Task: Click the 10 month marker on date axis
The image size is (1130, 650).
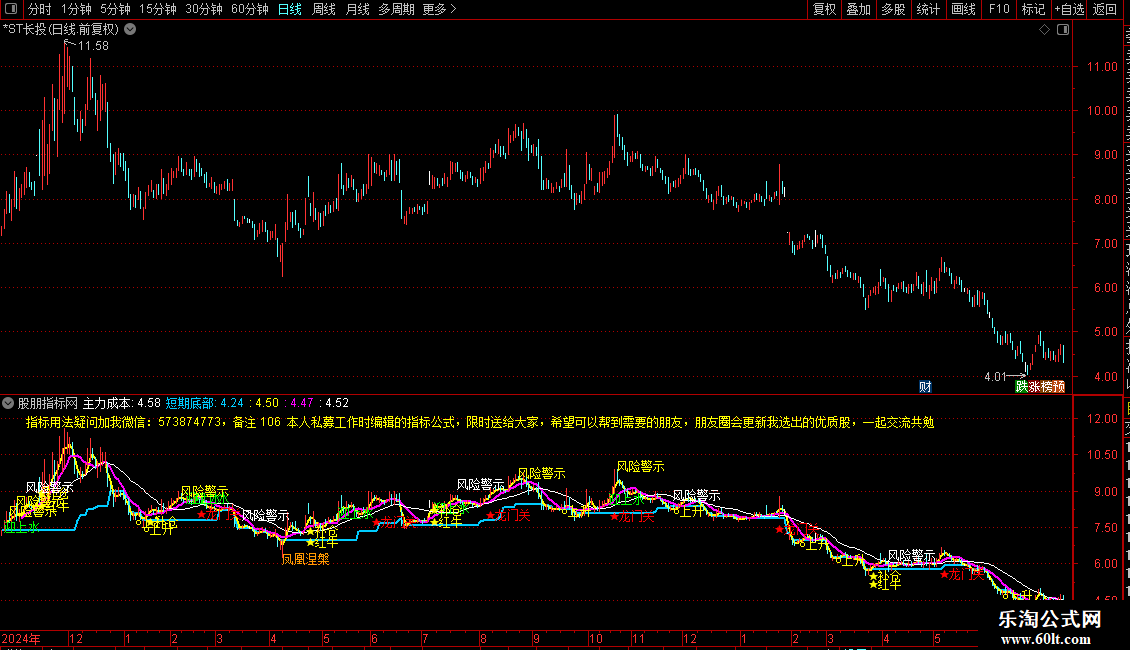Action: pos(595,639)
